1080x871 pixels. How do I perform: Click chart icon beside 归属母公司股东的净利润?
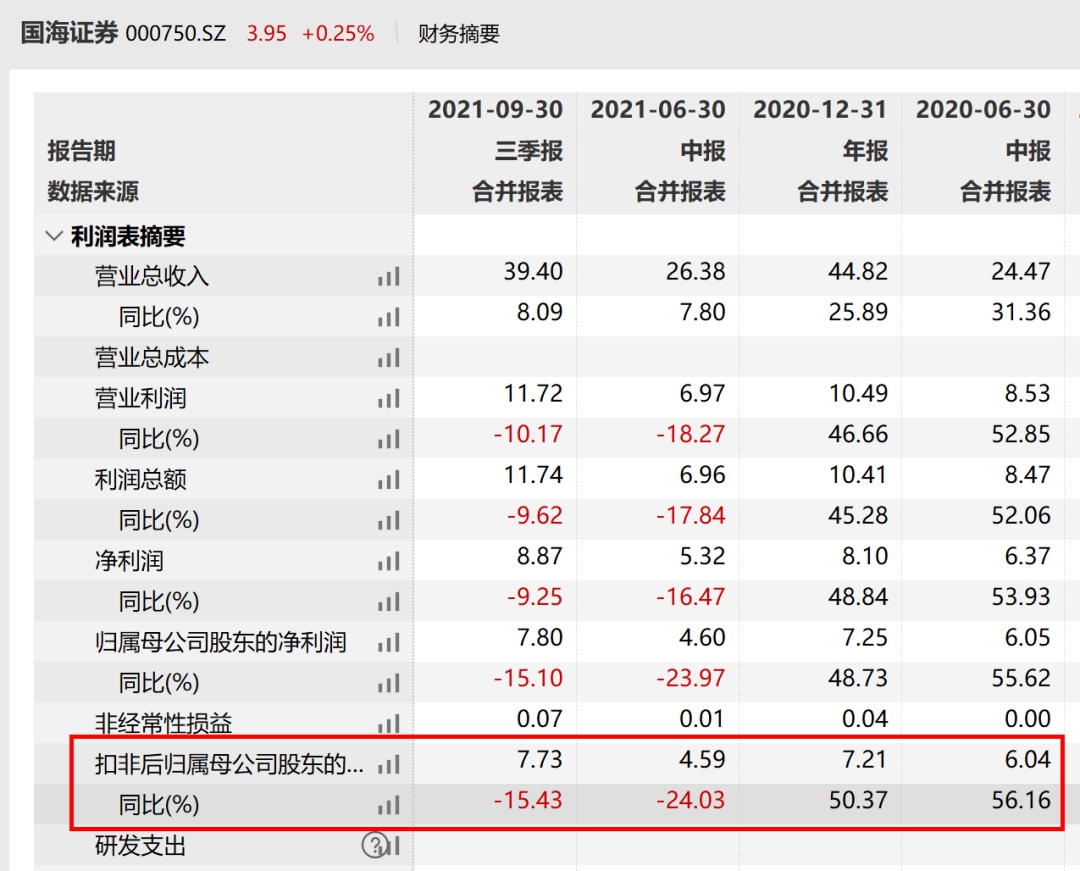(388, 642)
